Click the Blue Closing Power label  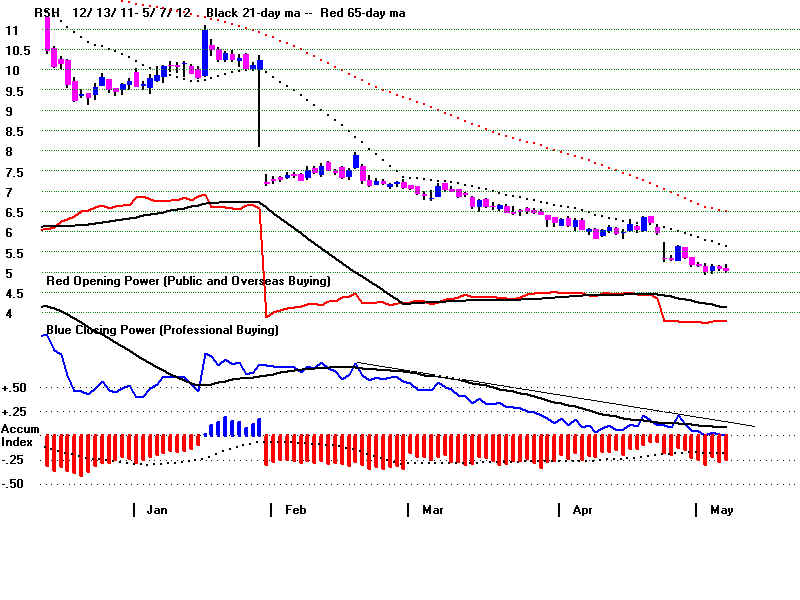(162, 329)
